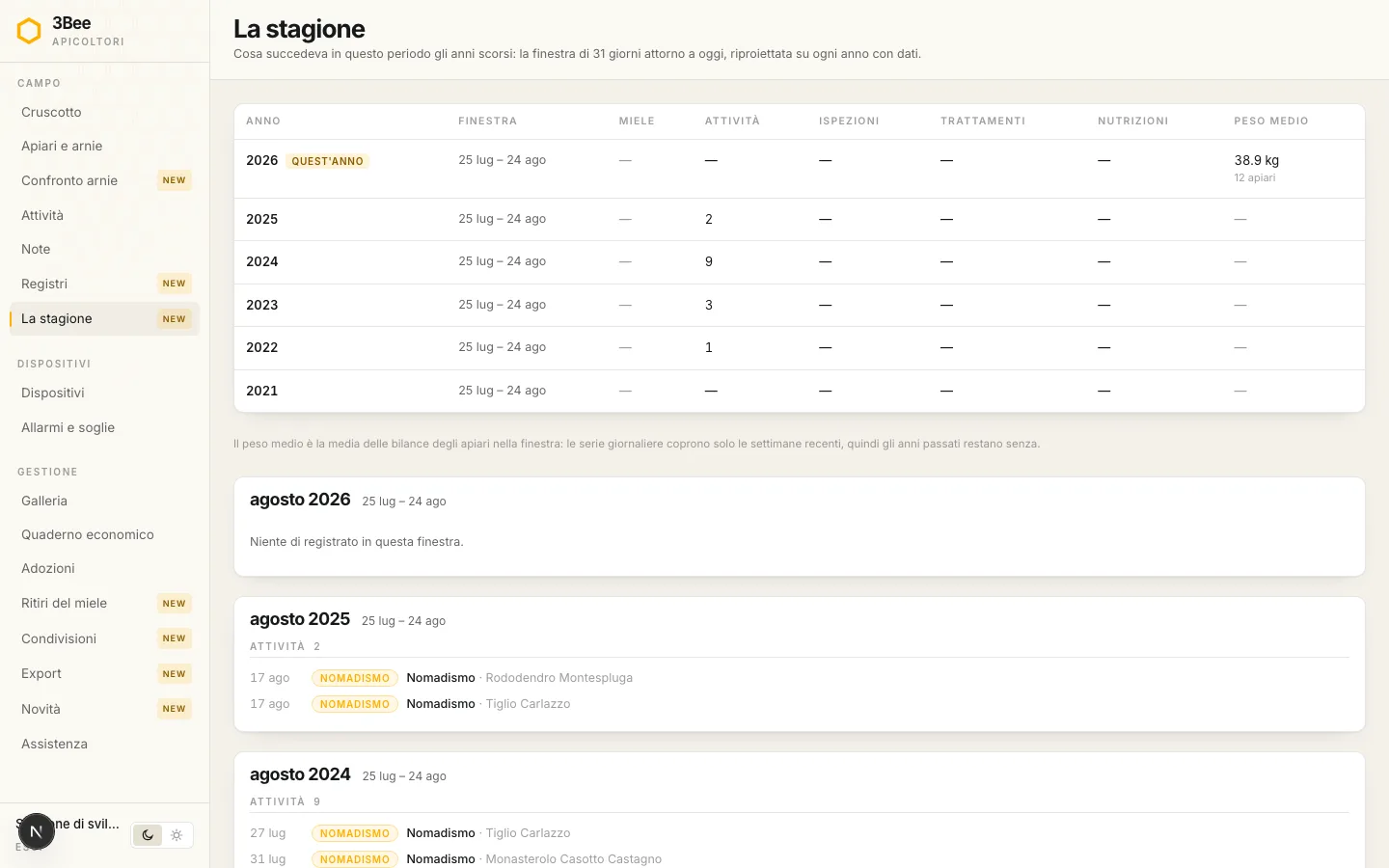Click 'Niente di registrato in questa finestra.'
Viewport: 1389px width, 868px height.
click(x=357, y=542)
